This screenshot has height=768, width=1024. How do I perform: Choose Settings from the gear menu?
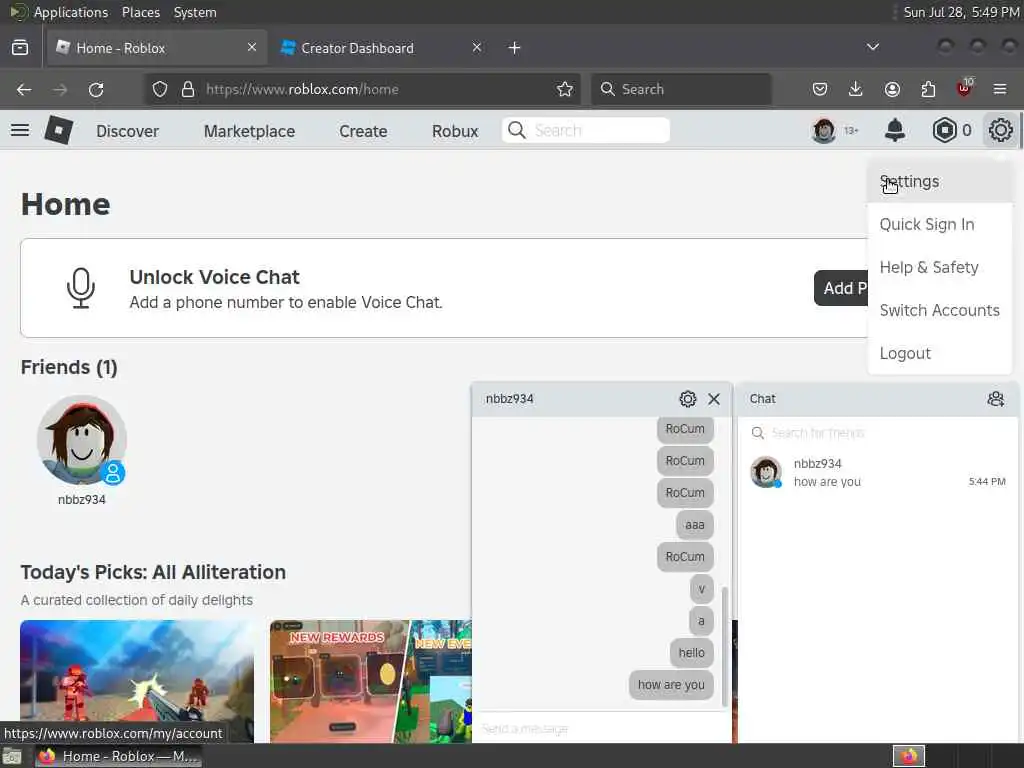(940, 182)
